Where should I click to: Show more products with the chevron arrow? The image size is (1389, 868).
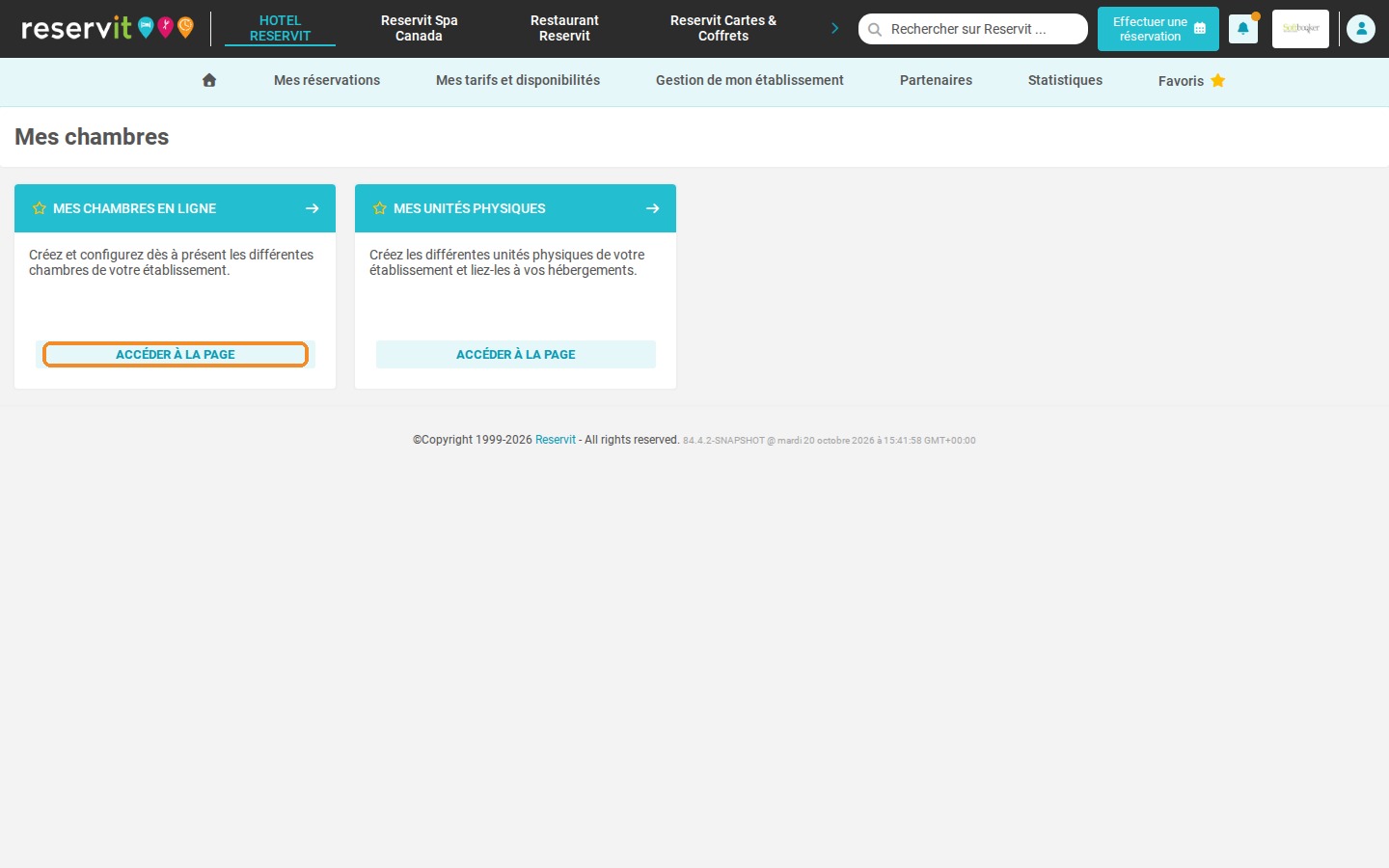point(835,28)
